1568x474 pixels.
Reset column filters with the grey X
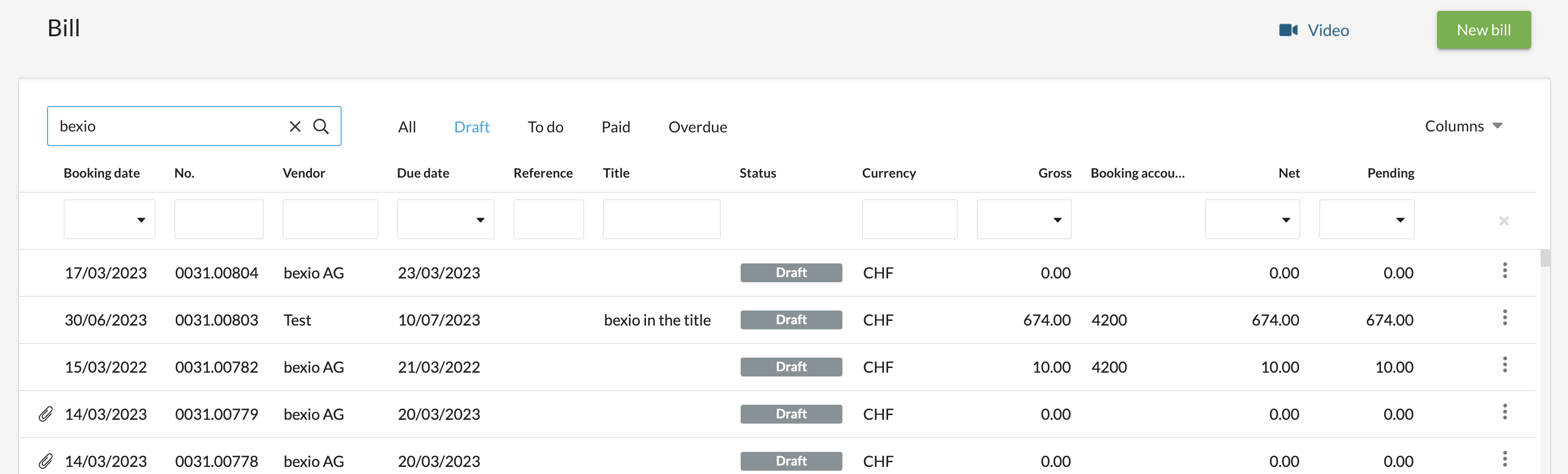click(1503, 221)
